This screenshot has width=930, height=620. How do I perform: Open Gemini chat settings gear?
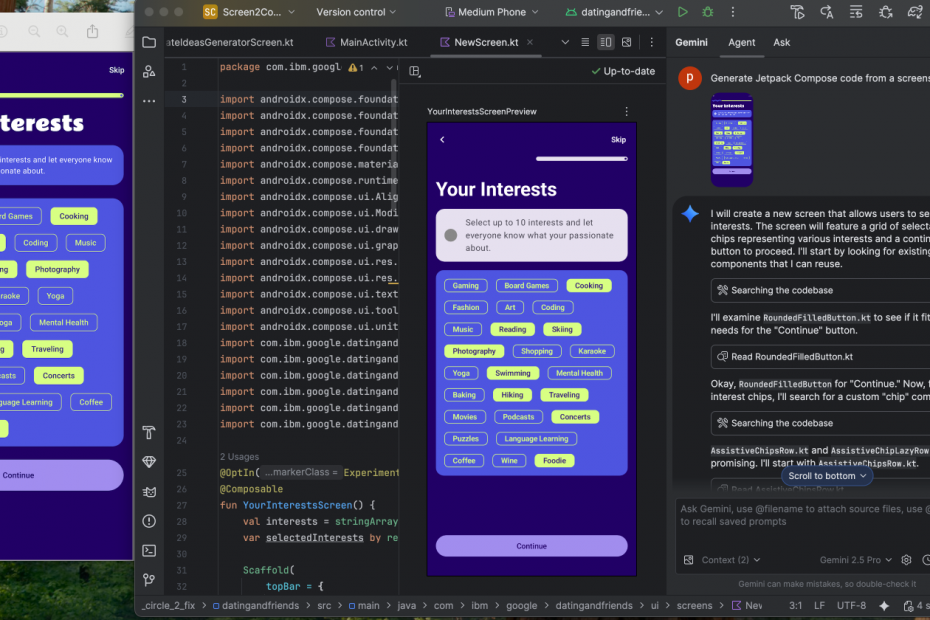click(906, 560)
